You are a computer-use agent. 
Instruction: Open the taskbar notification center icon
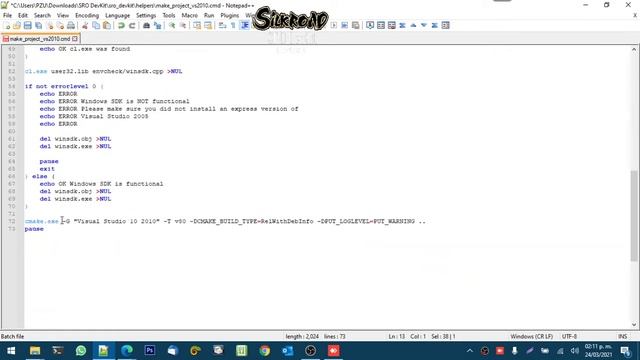(x=626, y=351)
